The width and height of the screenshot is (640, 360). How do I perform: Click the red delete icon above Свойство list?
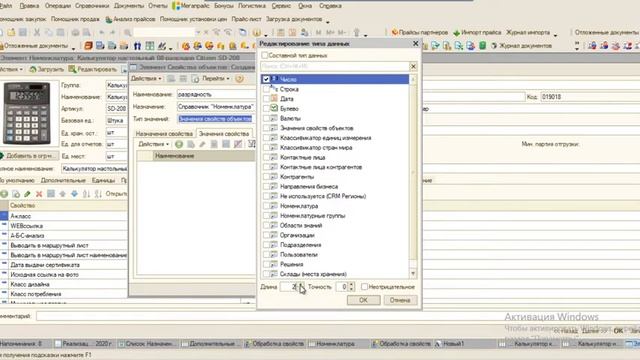pos(39,194)
